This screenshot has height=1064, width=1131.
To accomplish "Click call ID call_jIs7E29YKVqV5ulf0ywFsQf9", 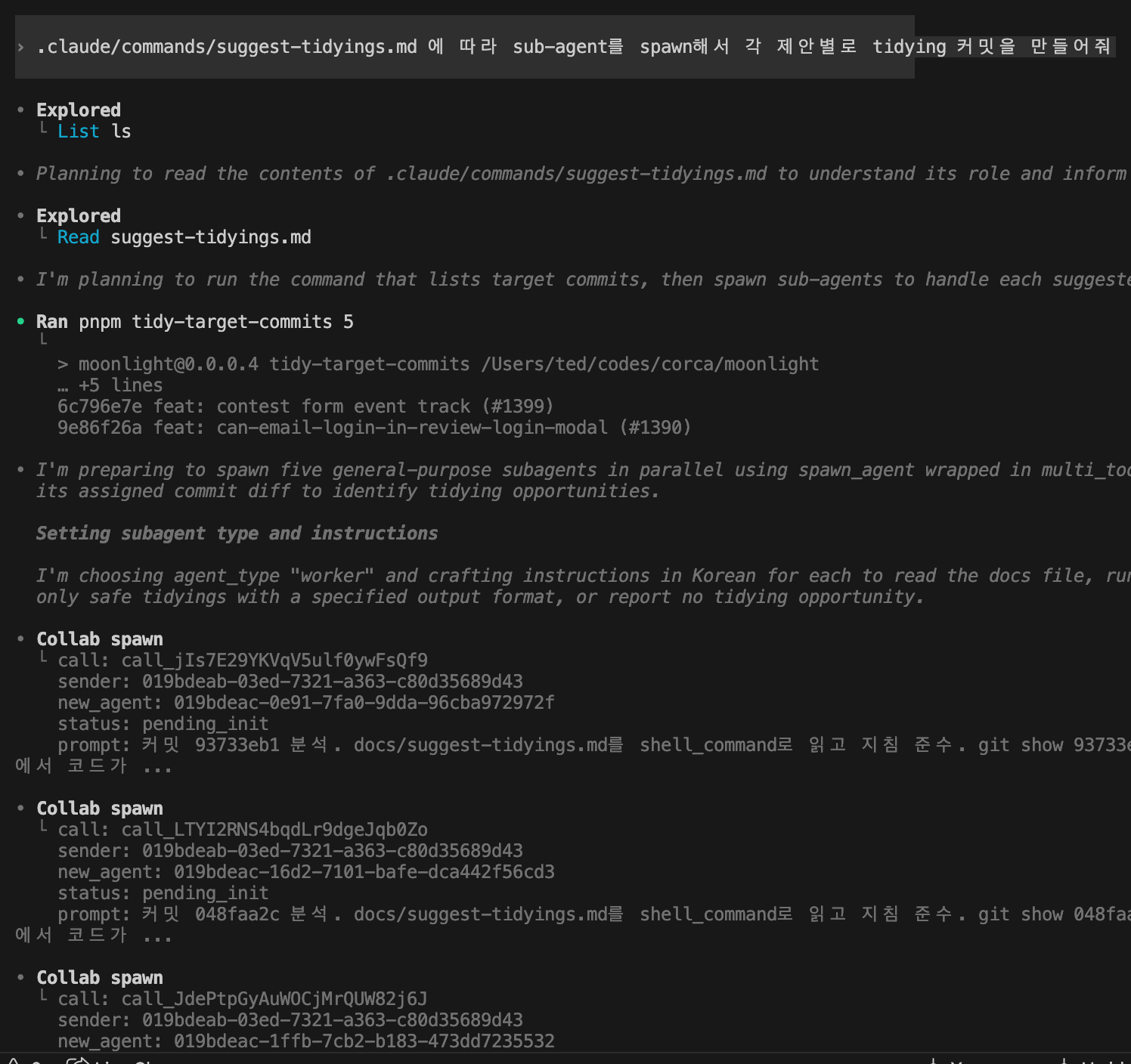I will click(274, 660).
